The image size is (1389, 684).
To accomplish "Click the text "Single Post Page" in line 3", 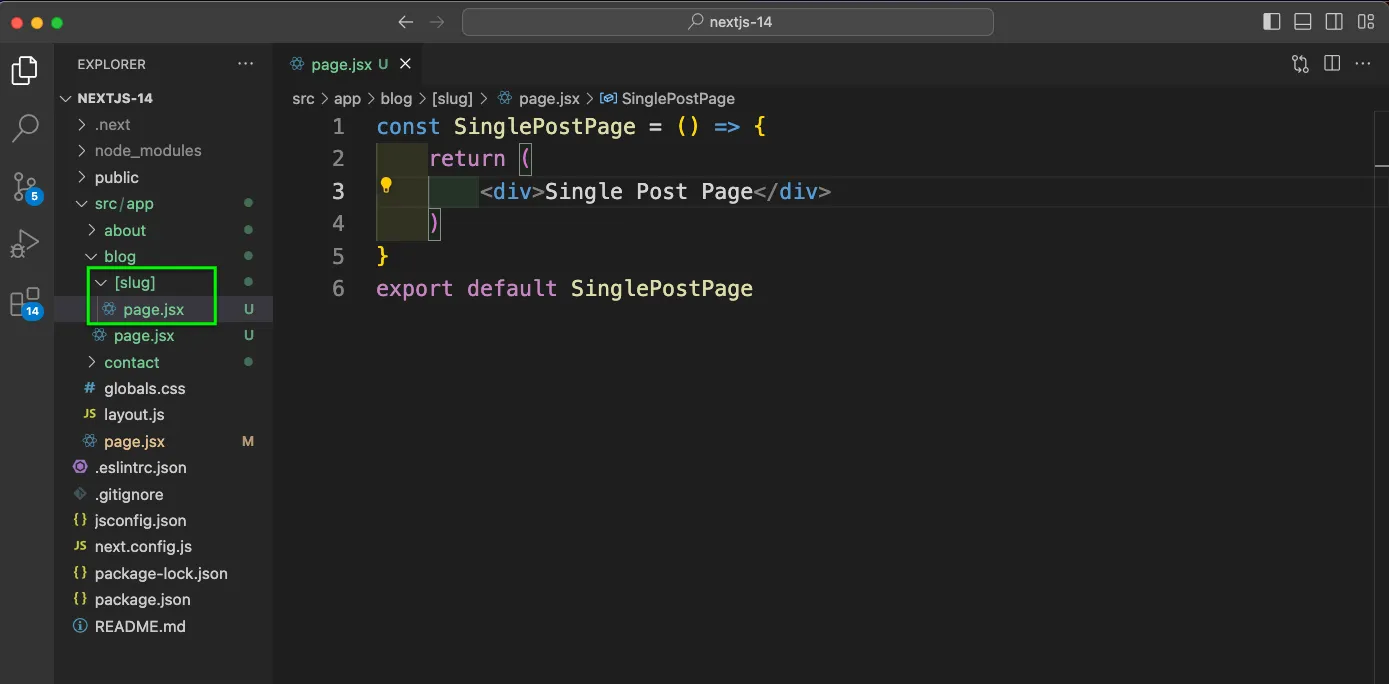I will pos(648,191).
